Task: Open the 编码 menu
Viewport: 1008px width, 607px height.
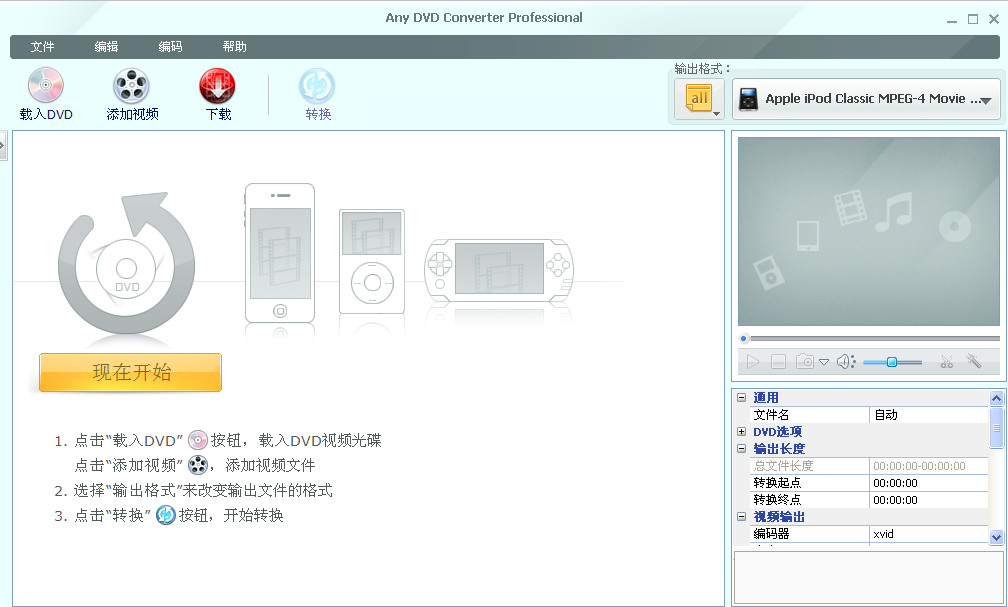Action: click(170, 47)
